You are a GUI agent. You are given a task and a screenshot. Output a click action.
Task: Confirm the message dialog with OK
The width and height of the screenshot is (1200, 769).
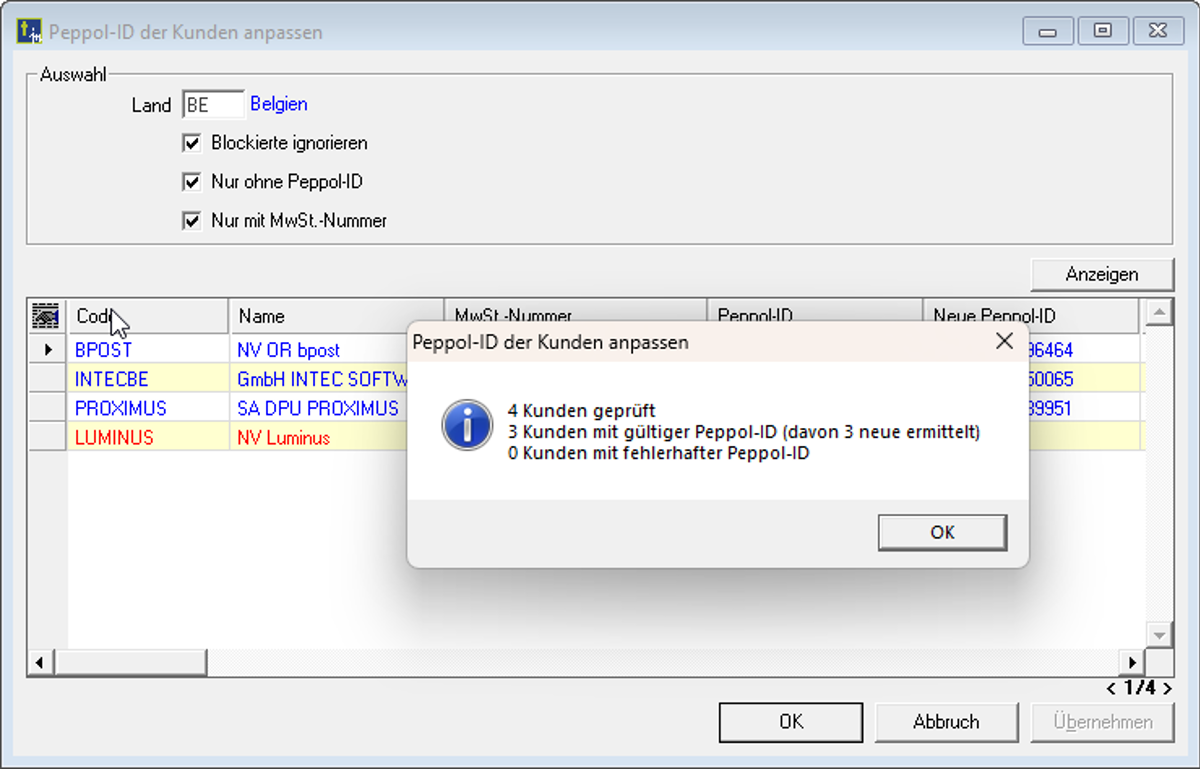942,533
